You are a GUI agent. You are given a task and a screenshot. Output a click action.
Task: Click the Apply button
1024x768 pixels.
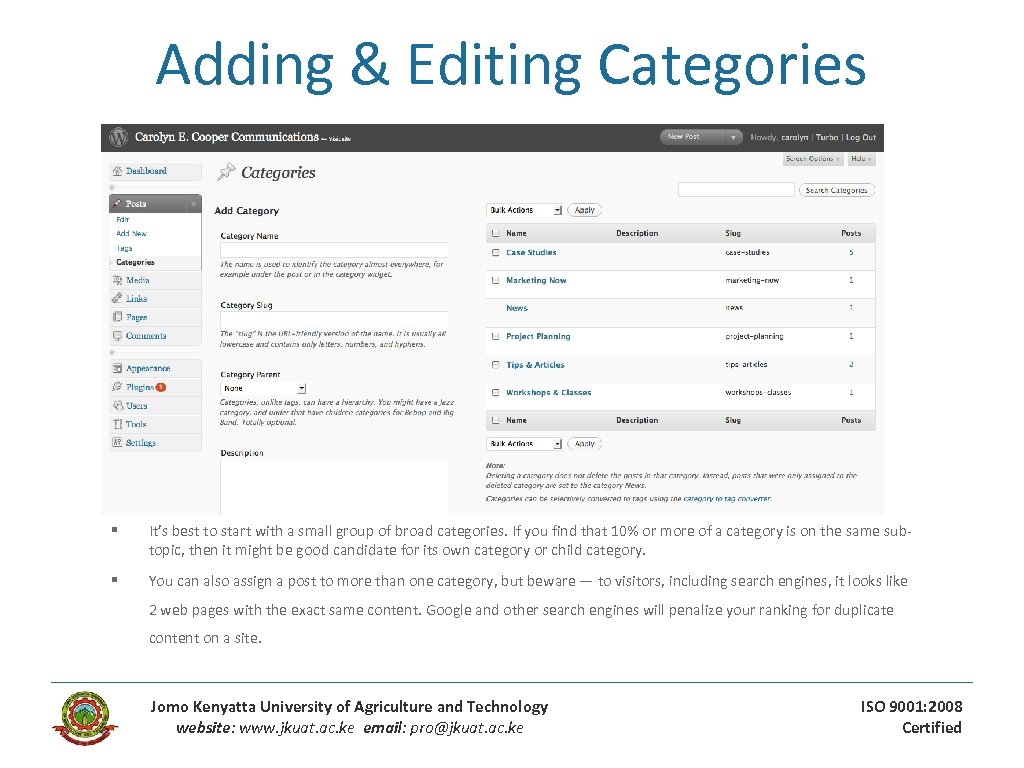[x=585, y=210]
